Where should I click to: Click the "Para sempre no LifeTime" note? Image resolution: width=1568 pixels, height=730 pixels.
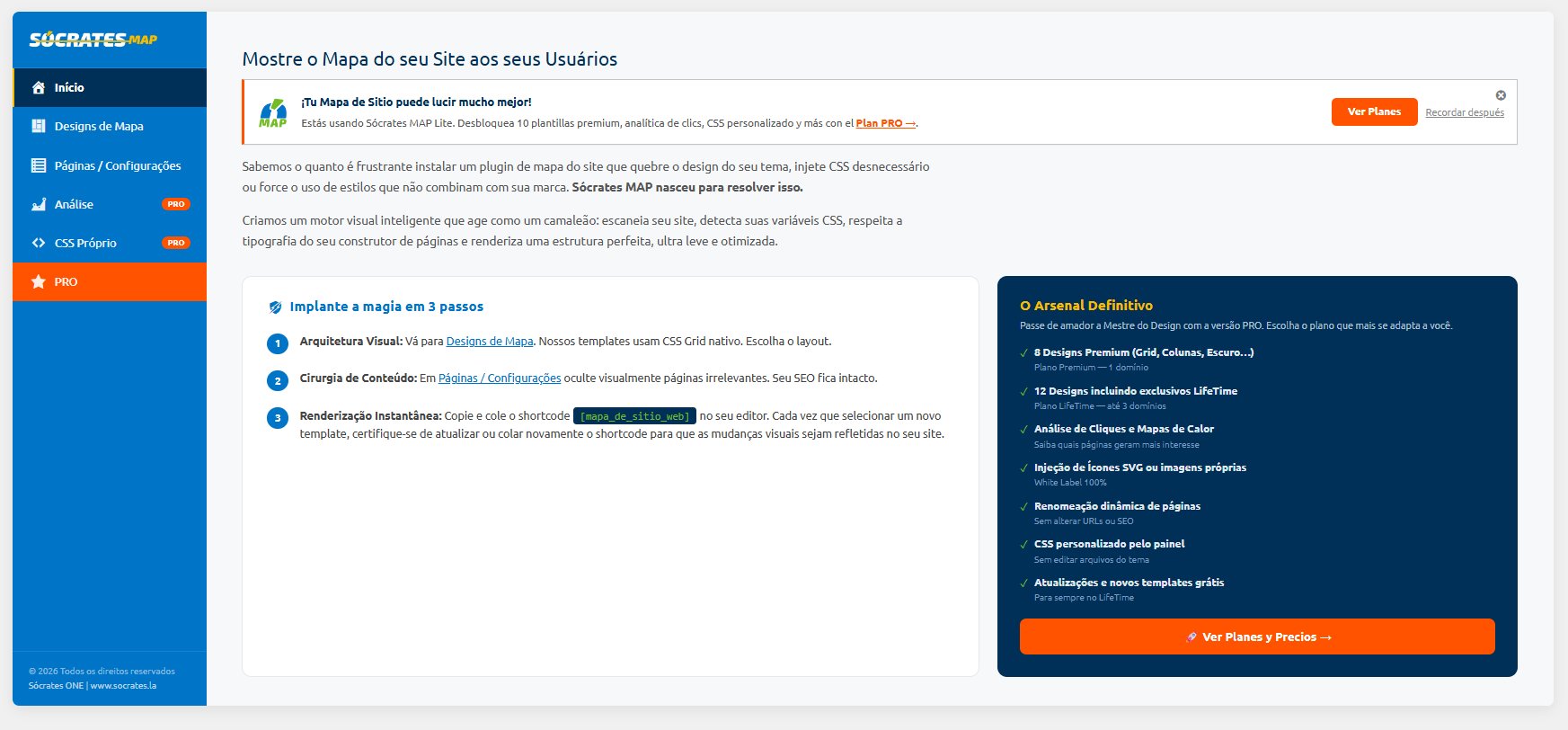point(1084,598)
